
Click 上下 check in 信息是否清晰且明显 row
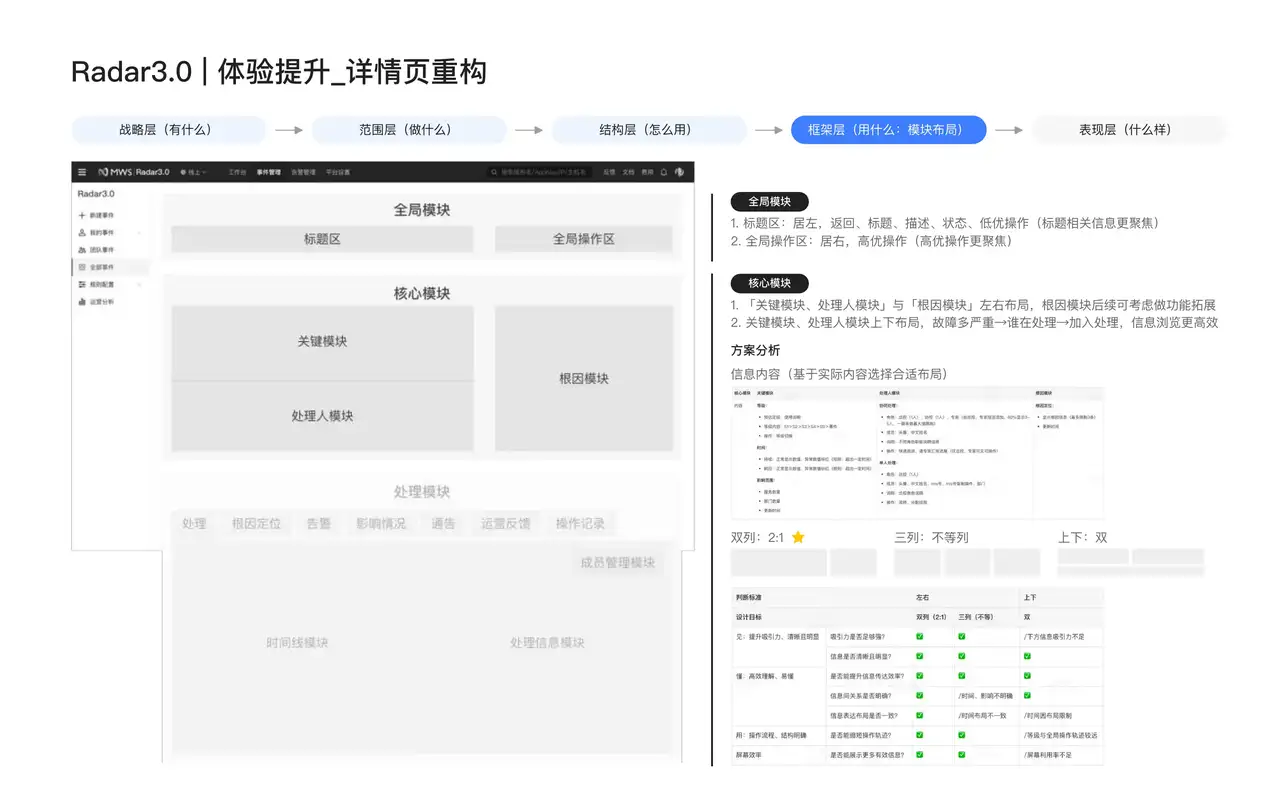point(1026,656)
